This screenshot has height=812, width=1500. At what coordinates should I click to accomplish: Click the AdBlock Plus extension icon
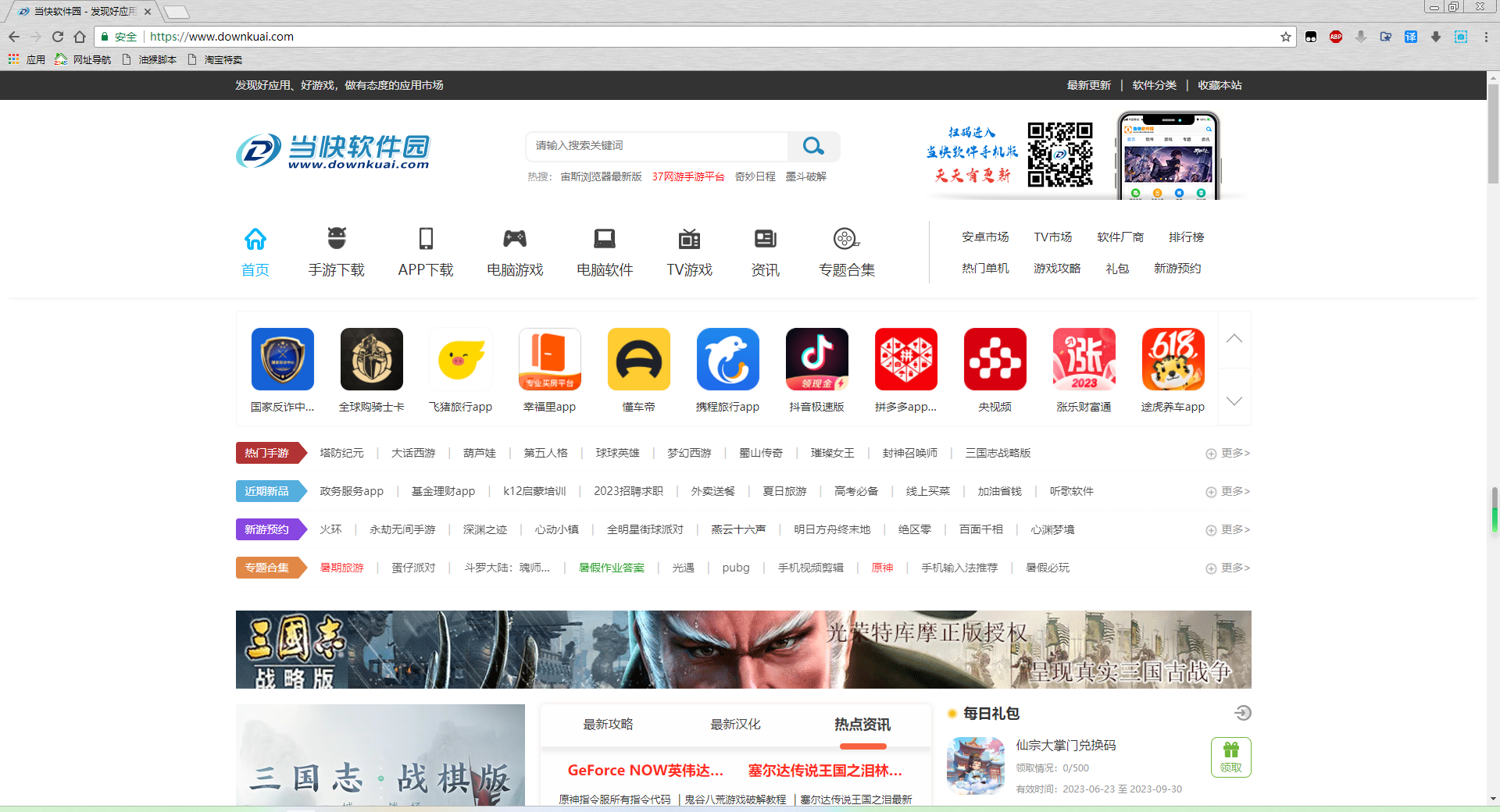tap(1336, 37)
